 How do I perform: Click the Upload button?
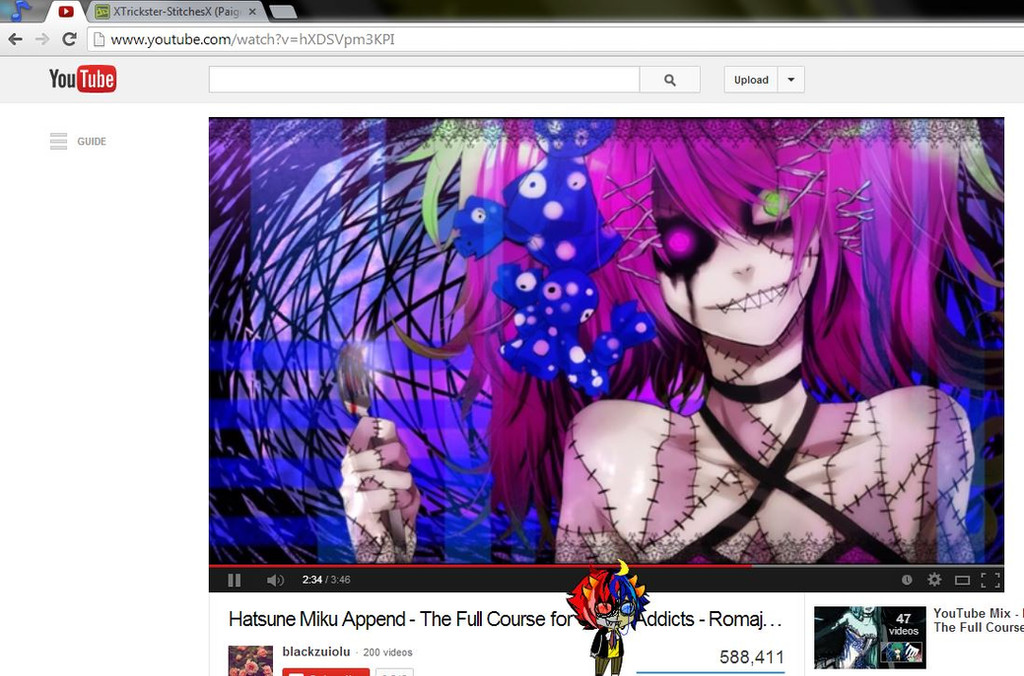click(751, 80)
